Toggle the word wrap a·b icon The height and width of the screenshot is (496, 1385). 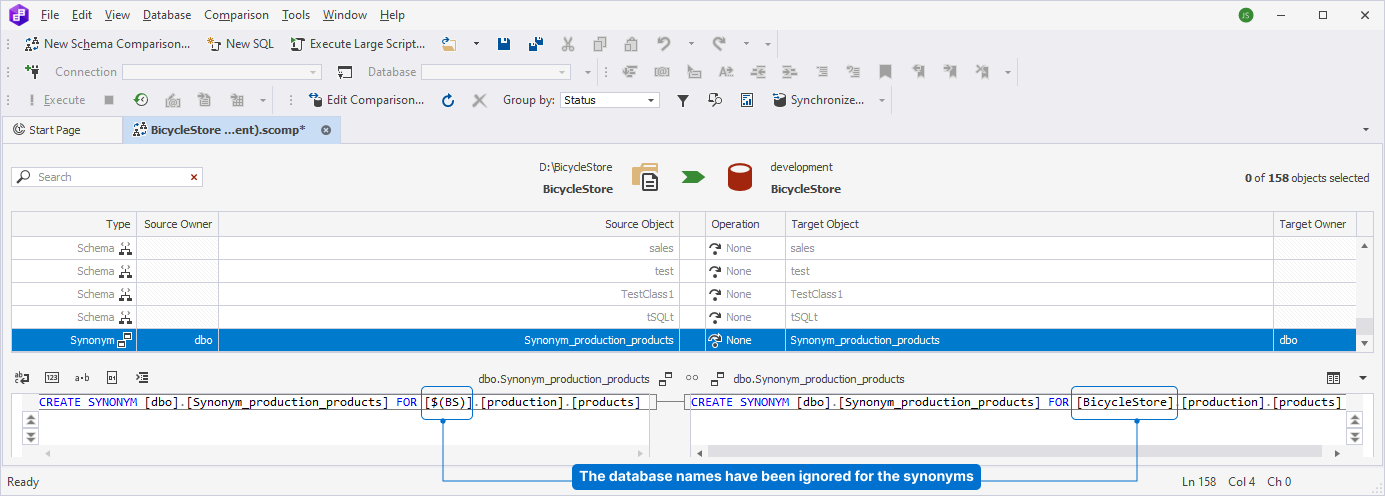tap(82, 378)
